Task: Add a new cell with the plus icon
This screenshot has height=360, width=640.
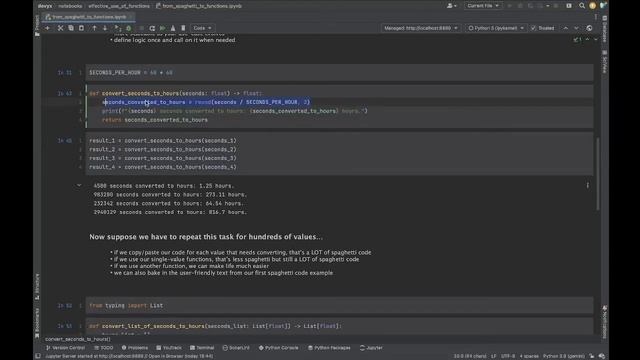Action: [47, 28]
